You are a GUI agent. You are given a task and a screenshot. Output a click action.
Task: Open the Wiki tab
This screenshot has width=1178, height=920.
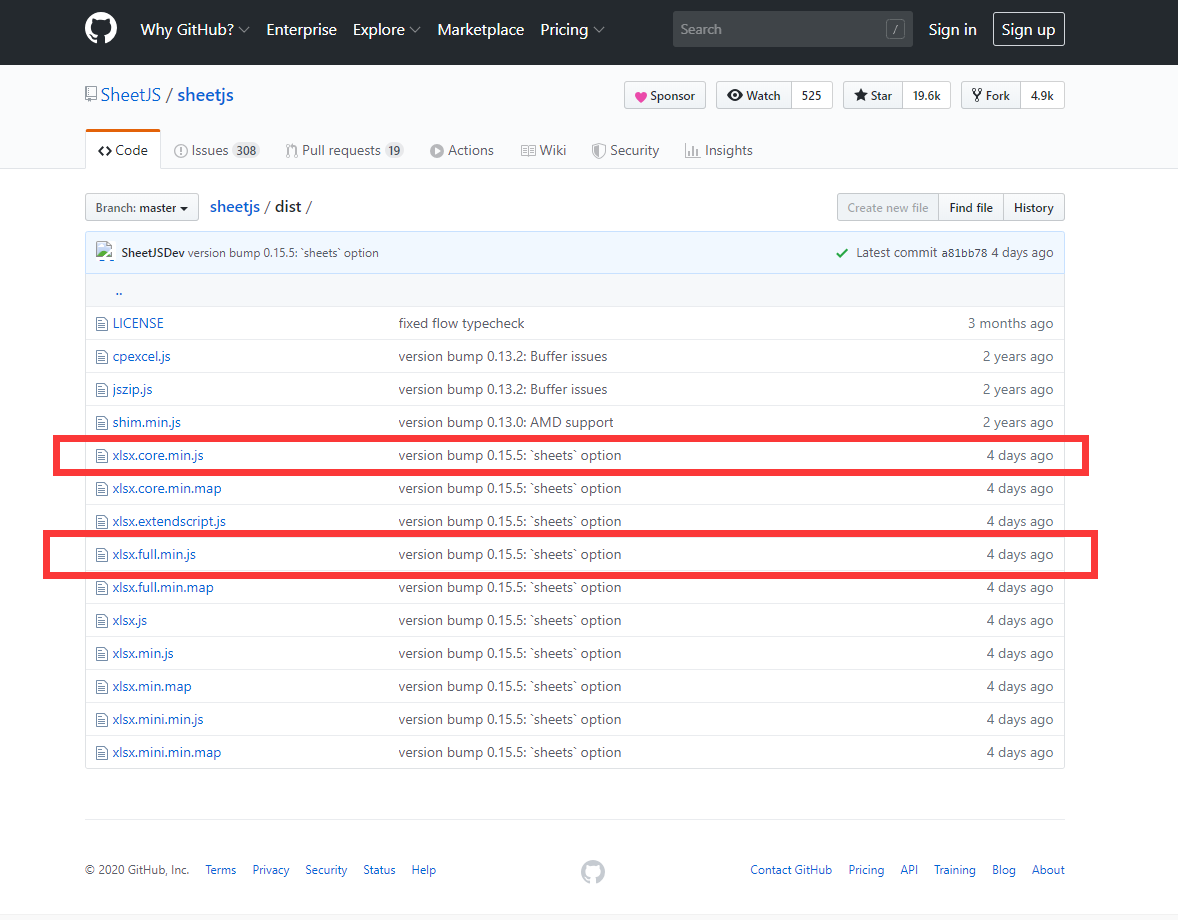(x=543, y=150)
